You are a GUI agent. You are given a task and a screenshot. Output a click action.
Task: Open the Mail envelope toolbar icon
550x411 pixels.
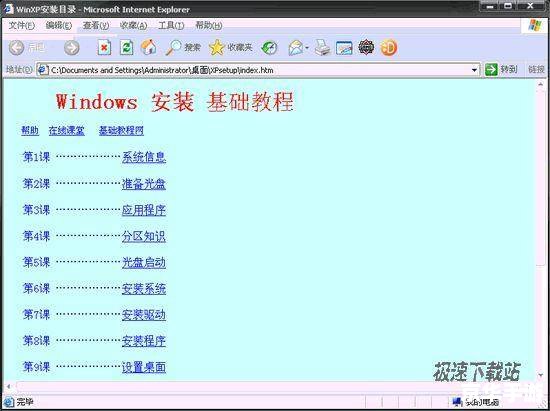[x=296, y=48]
